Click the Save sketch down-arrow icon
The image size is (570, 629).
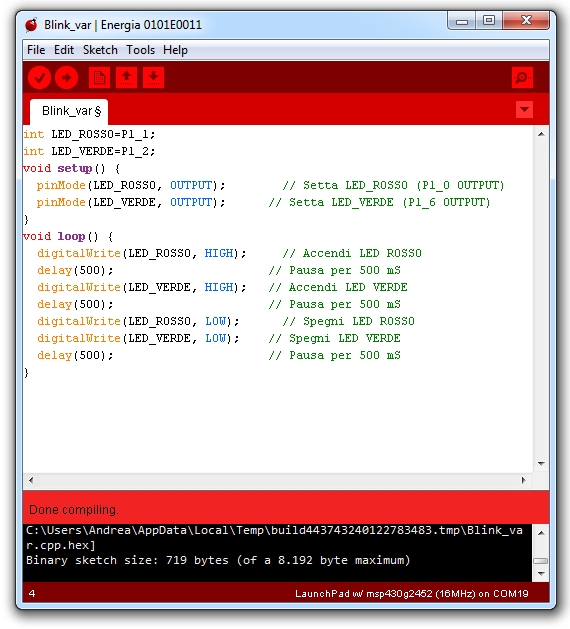153,77
